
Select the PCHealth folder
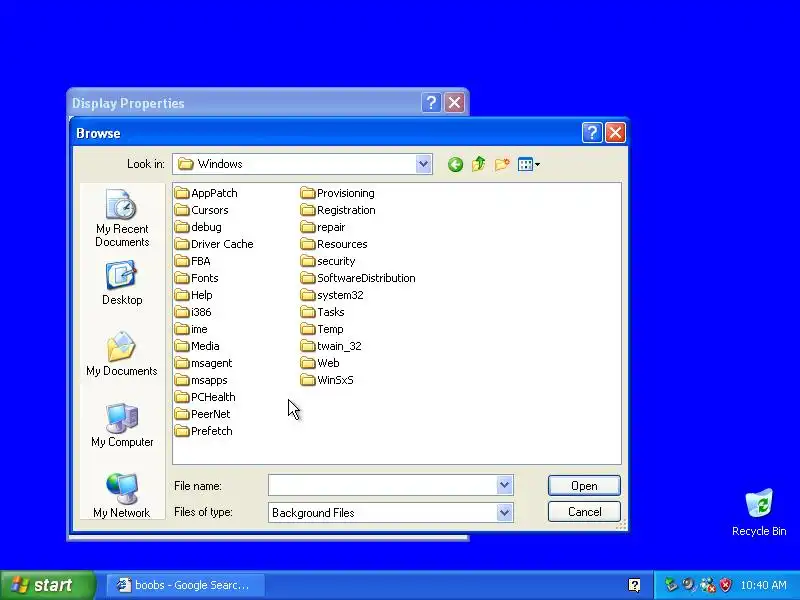click(205, 397)
